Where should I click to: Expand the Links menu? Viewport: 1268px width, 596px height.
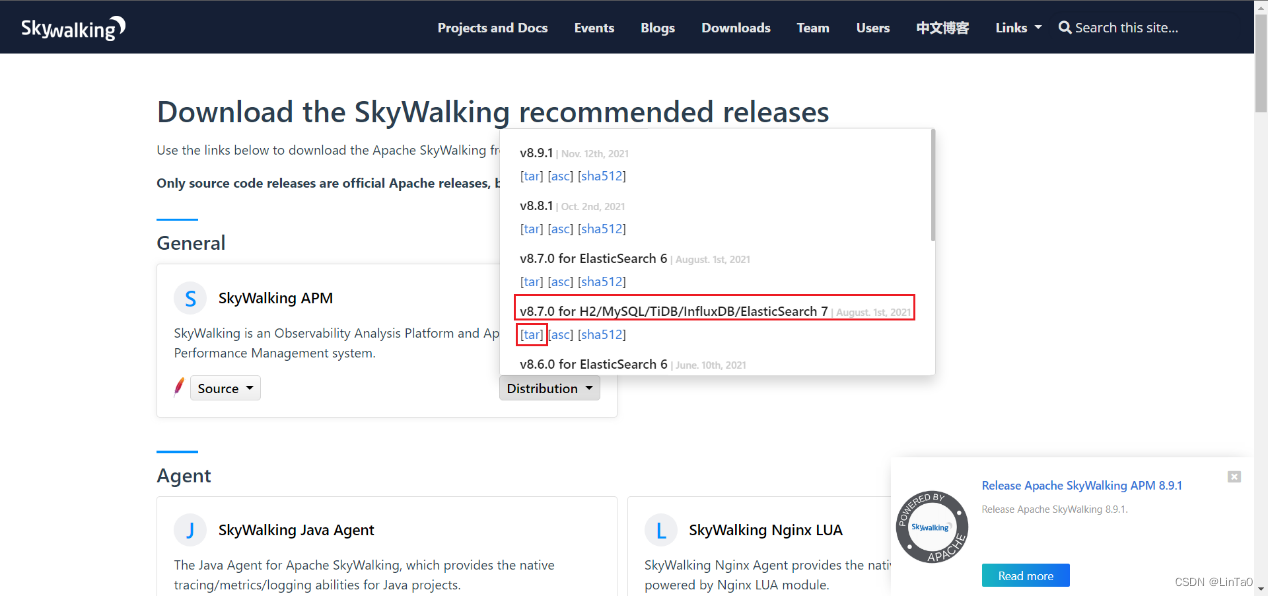point(1018,28)
